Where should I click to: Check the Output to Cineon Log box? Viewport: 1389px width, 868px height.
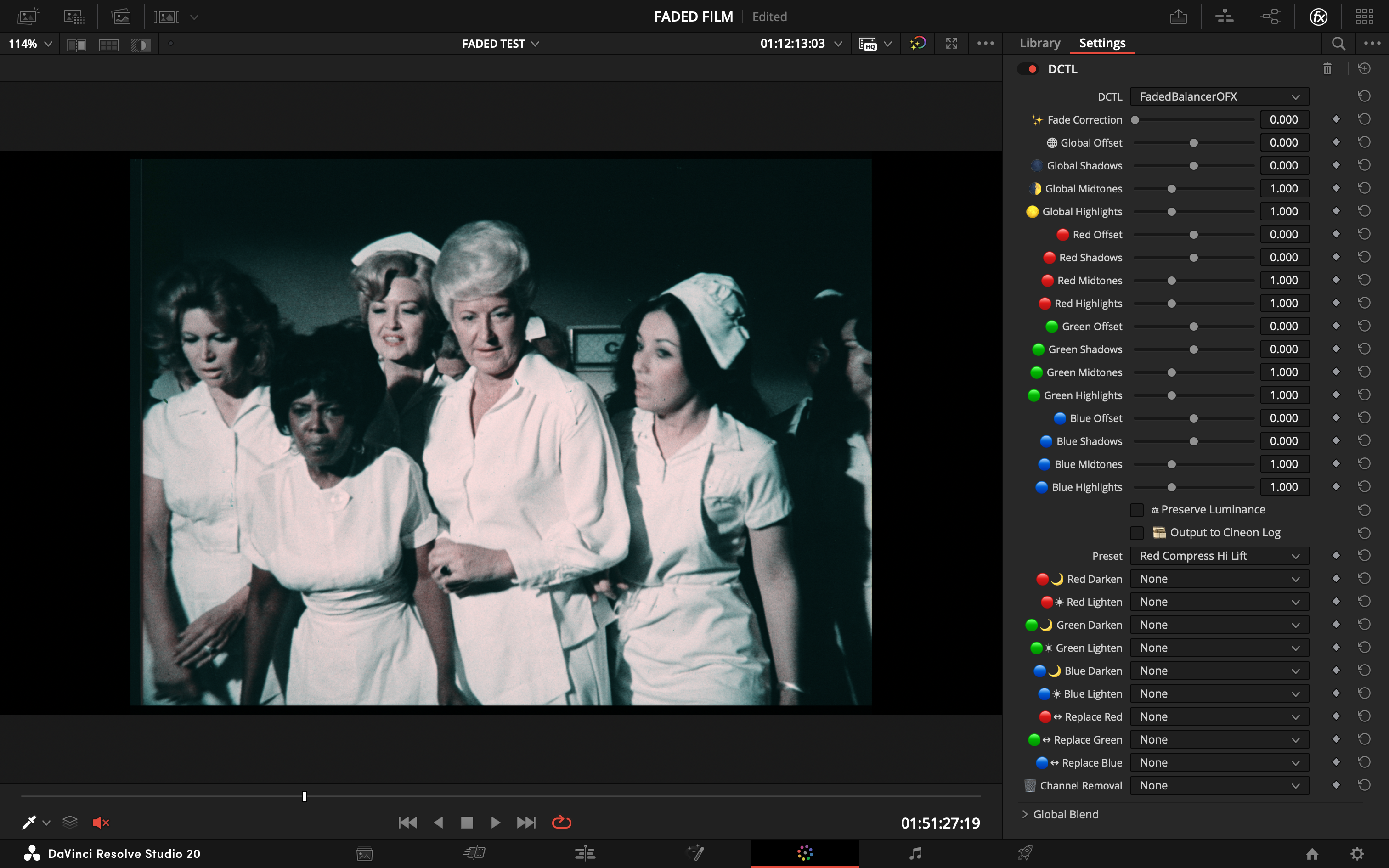pyautogui.click(x=1136, y=533)
